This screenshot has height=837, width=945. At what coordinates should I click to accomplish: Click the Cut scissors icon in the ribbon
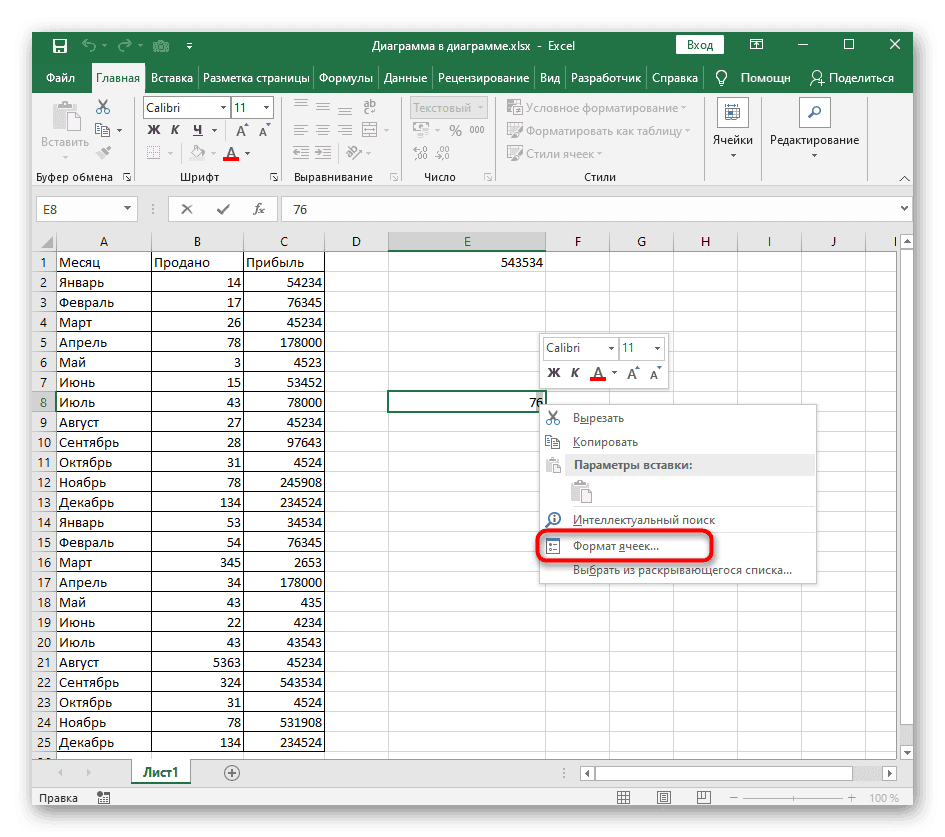click(x=103, y=107)
